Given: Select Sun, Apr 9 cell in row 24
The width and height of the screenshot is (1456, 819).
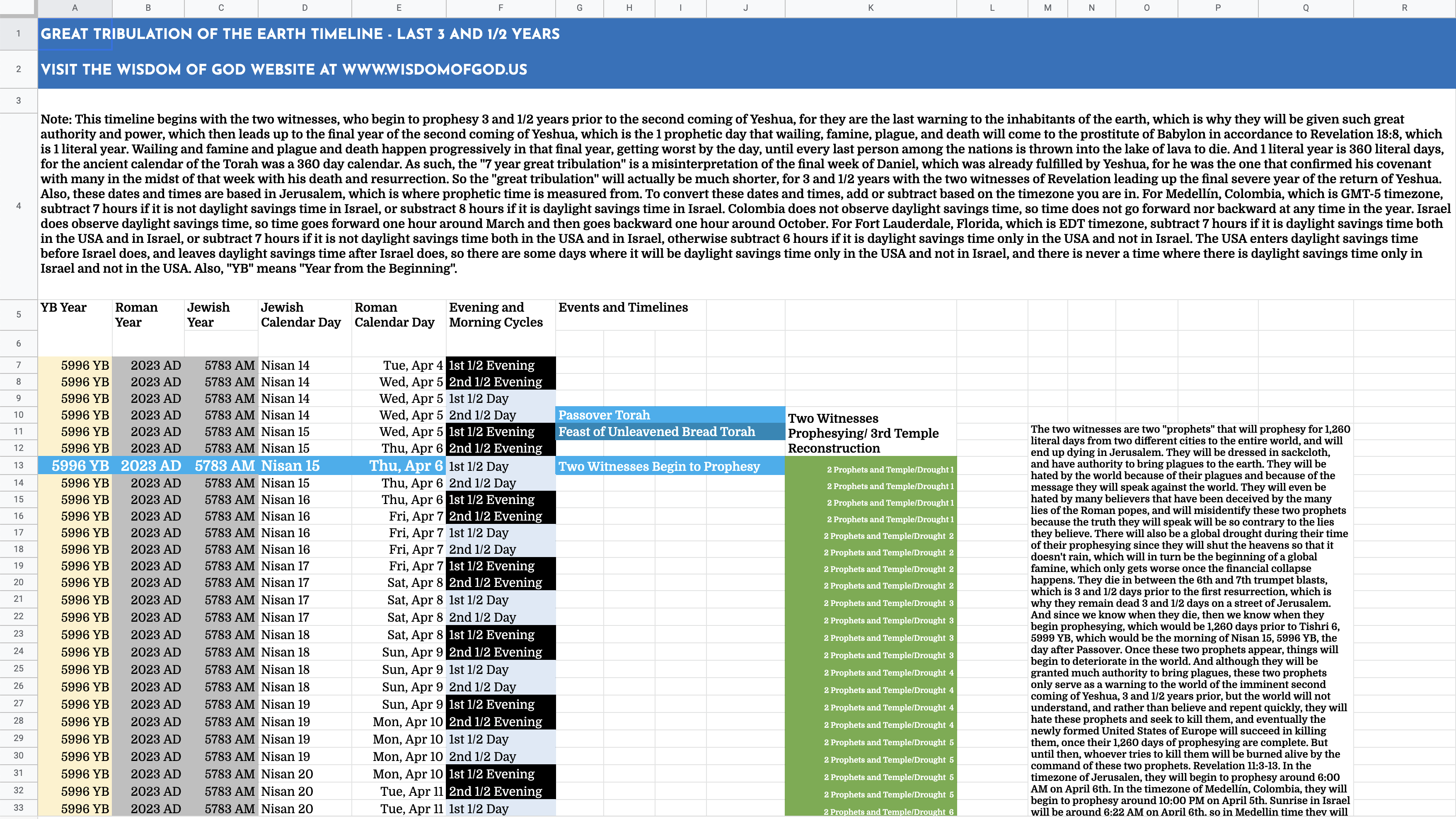Looking at the screenshot, I should point(399,652).
